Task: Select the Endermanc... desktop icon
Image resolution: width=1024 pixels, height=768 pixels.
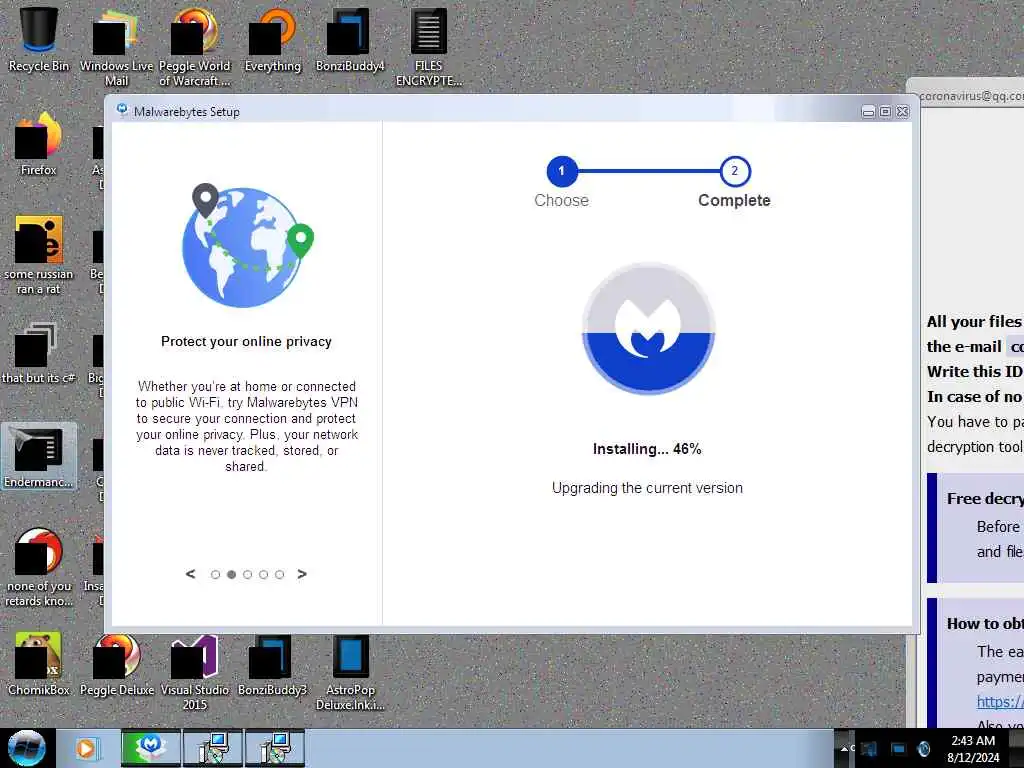Action: pyautogui.click(x=39, y=456)
